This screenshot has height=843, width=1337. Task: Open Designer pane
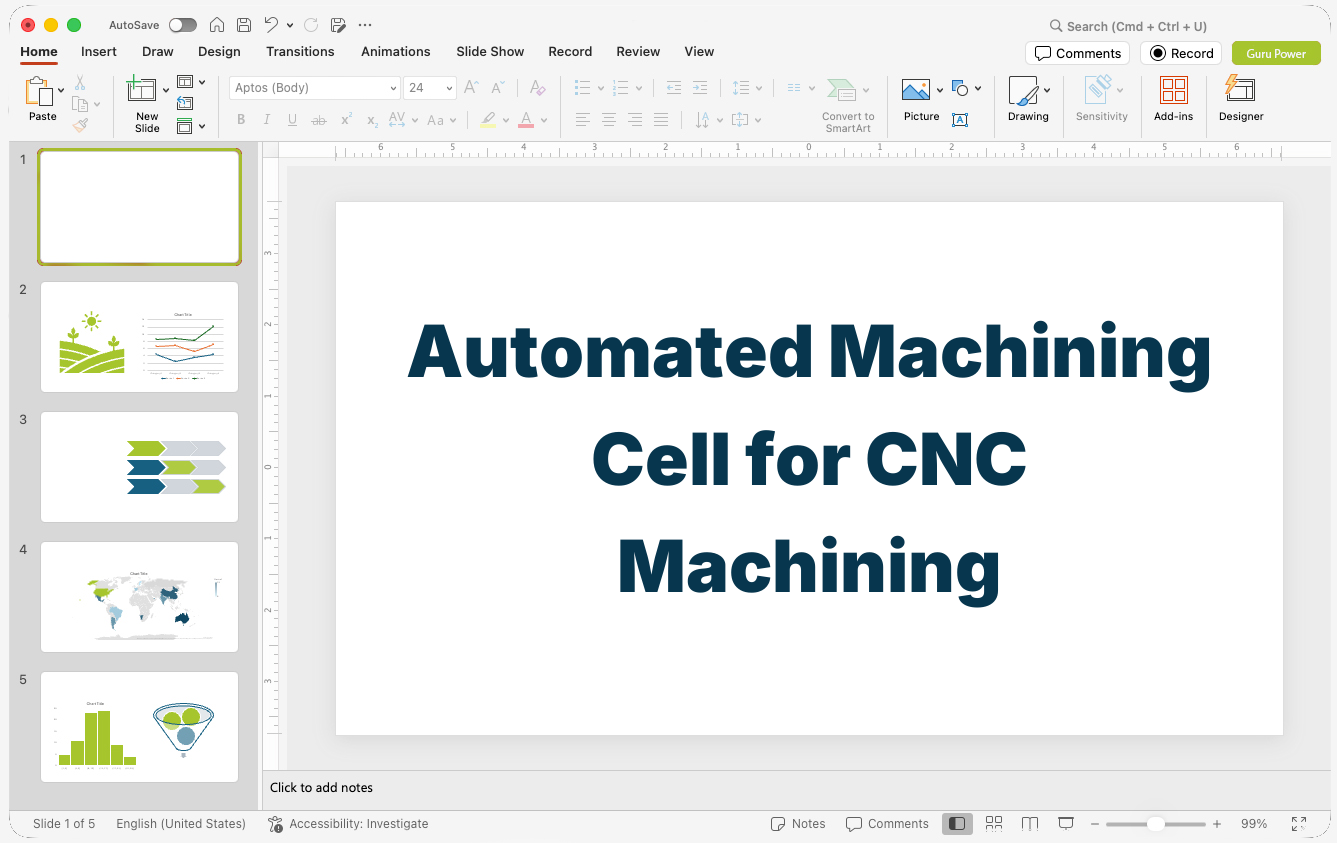1241,100
